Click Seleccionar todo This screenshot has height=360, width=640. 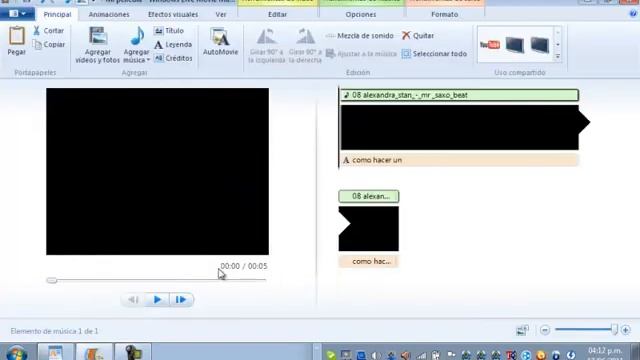click(x=434, y=53)
